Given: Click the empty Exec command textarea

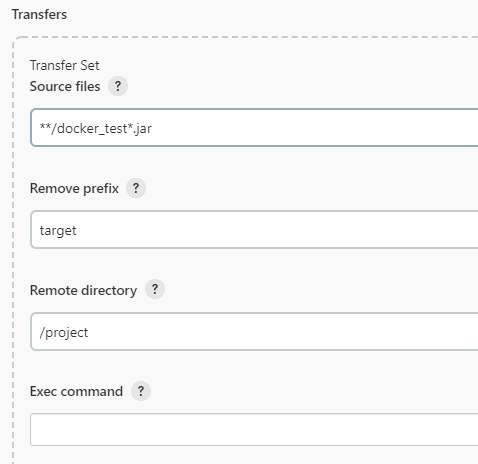Looking at the screenshot, I should point(254,430).
